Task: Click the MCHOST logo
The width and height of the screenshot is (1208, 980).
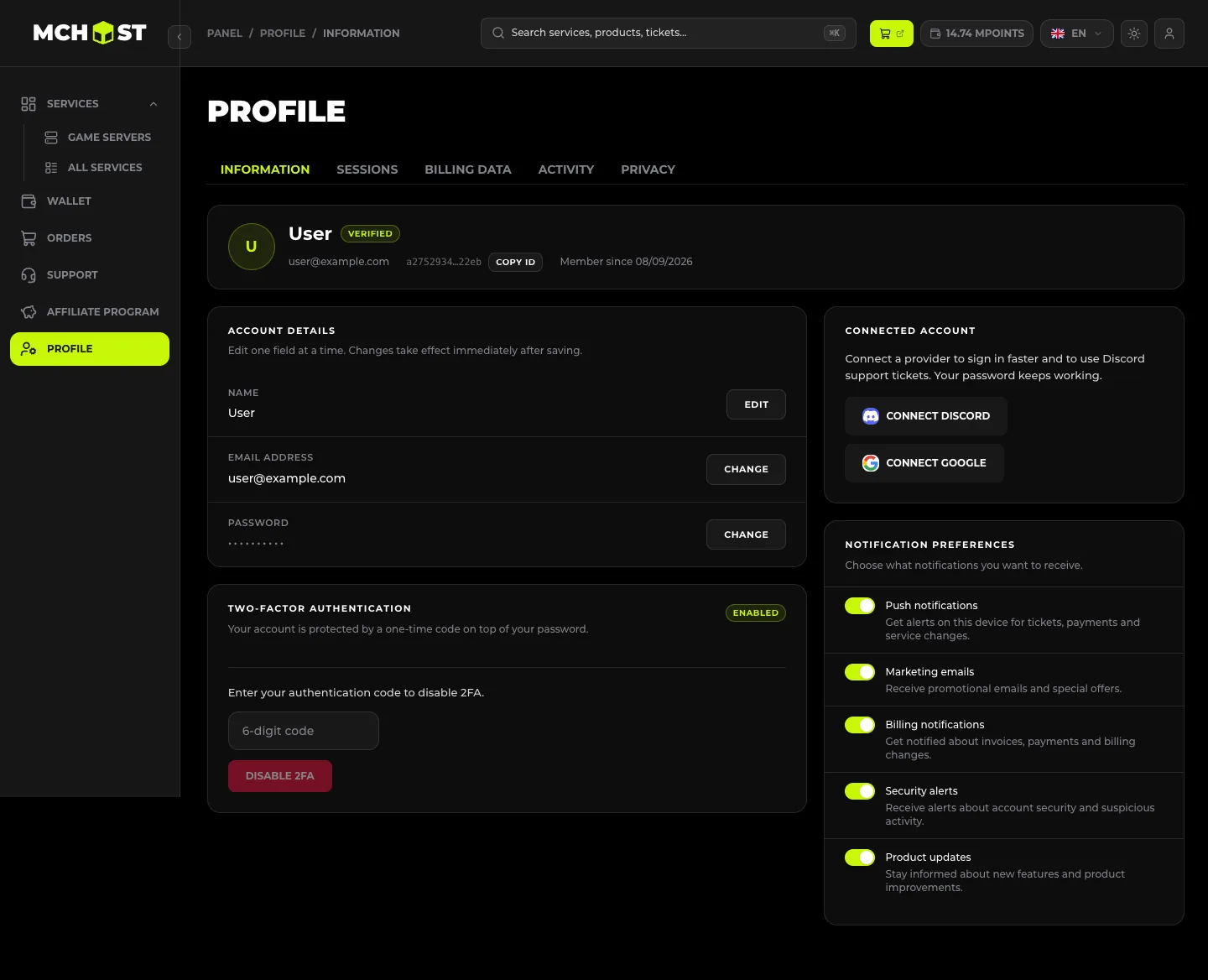Action: click(90, 33)
